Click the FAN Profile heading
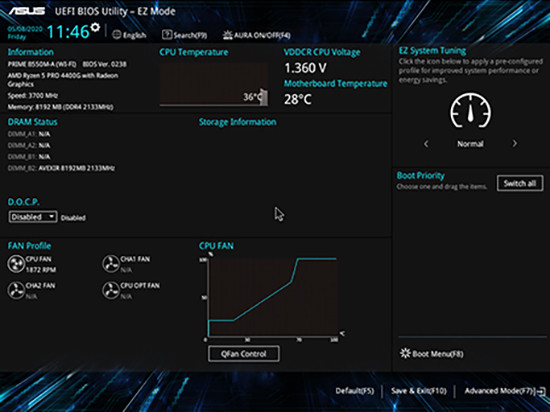This screenshot has width=550, height=412. pyautogui.click(x=29, y=246)
